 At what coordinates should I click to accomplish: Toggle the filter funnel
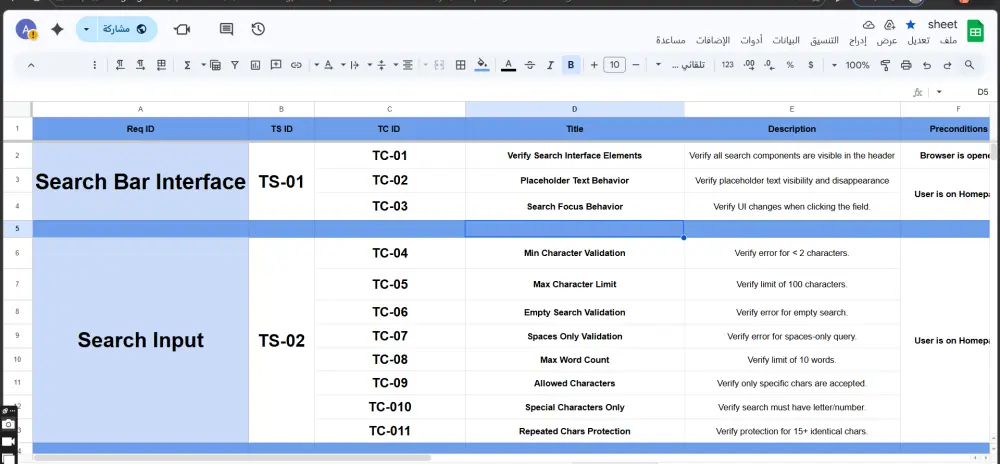(235, 65)
